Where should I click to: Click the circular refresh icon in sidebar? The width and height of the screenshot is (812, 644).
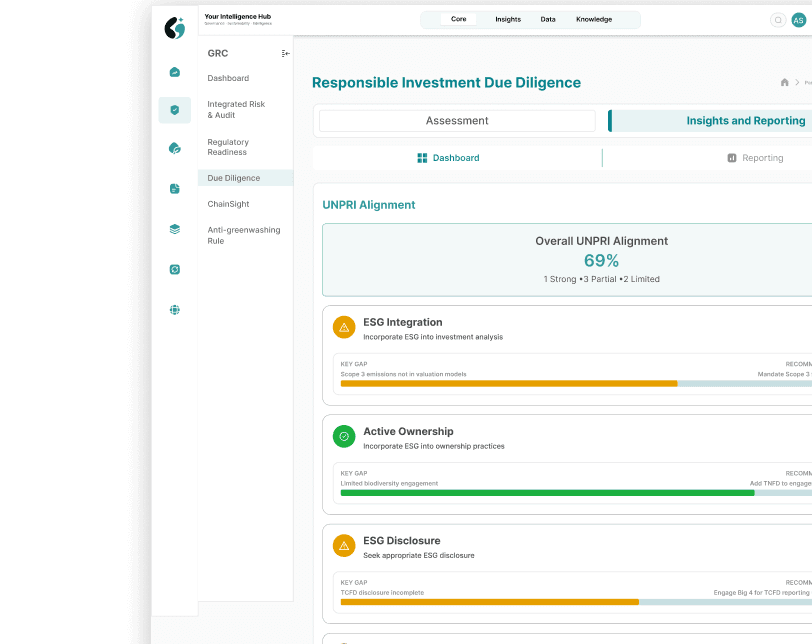[x=175, y=270]
